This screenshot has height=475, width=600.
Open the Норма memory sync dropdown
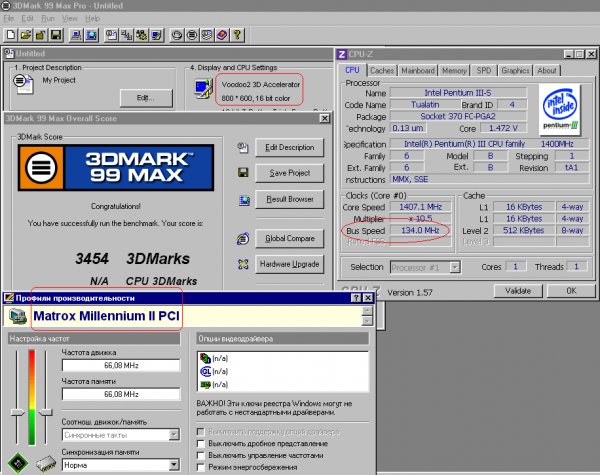click(x=174, y=465)
